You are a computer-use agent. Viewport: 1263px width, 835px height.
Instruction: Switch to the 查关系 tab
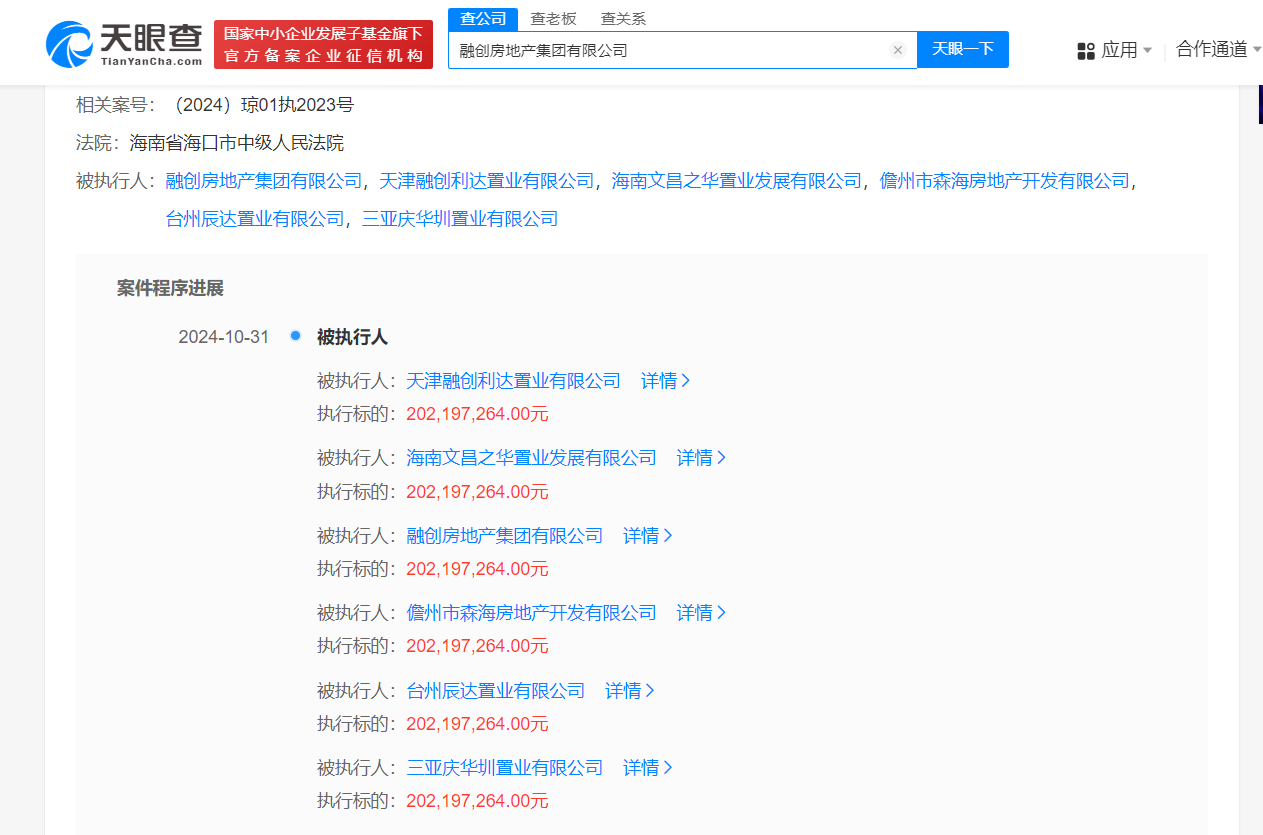pyautogui.click(x=623, y=18)
